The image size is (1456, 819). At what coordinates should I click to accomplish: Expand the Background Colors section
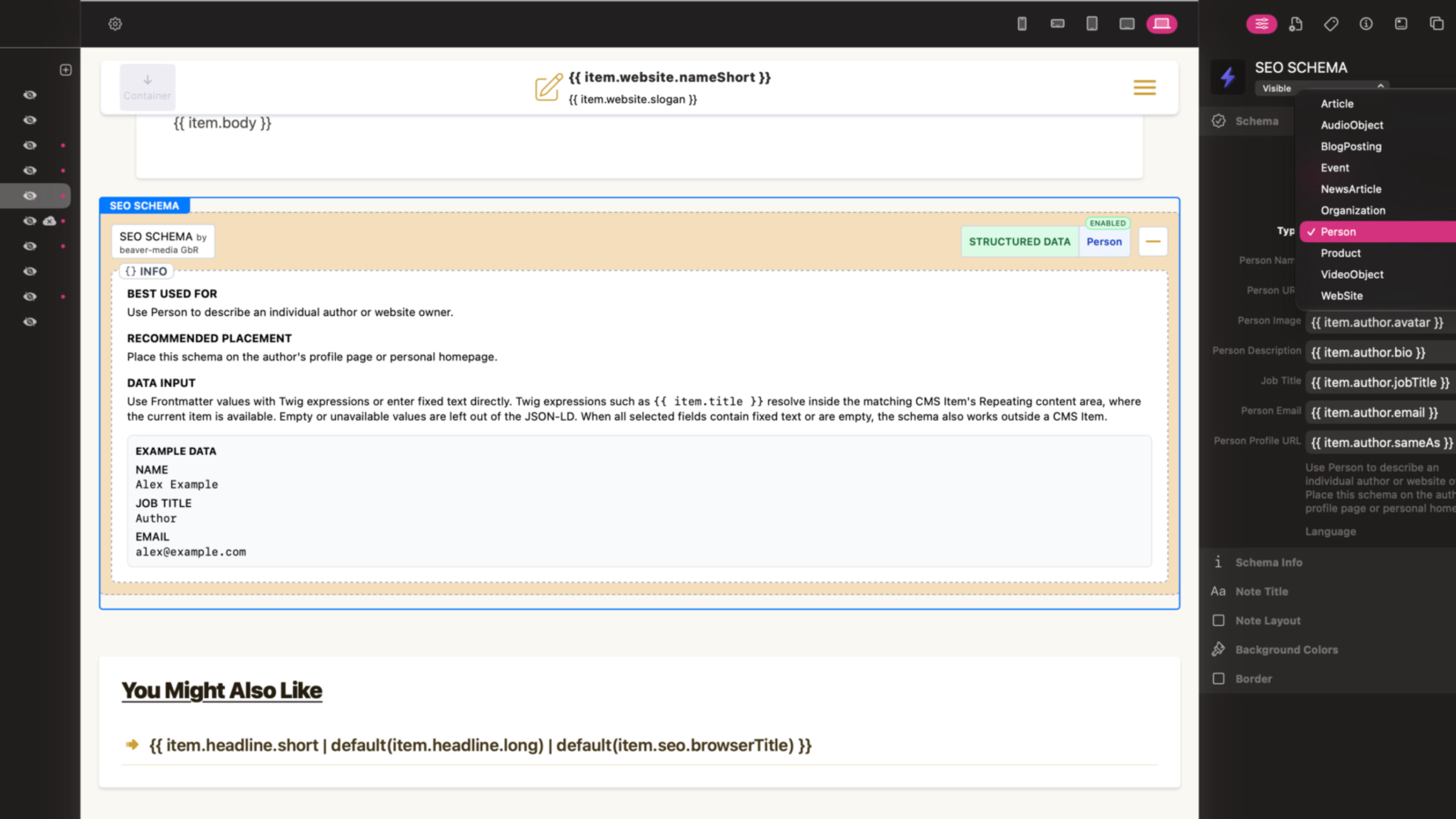pos(1328,650)
